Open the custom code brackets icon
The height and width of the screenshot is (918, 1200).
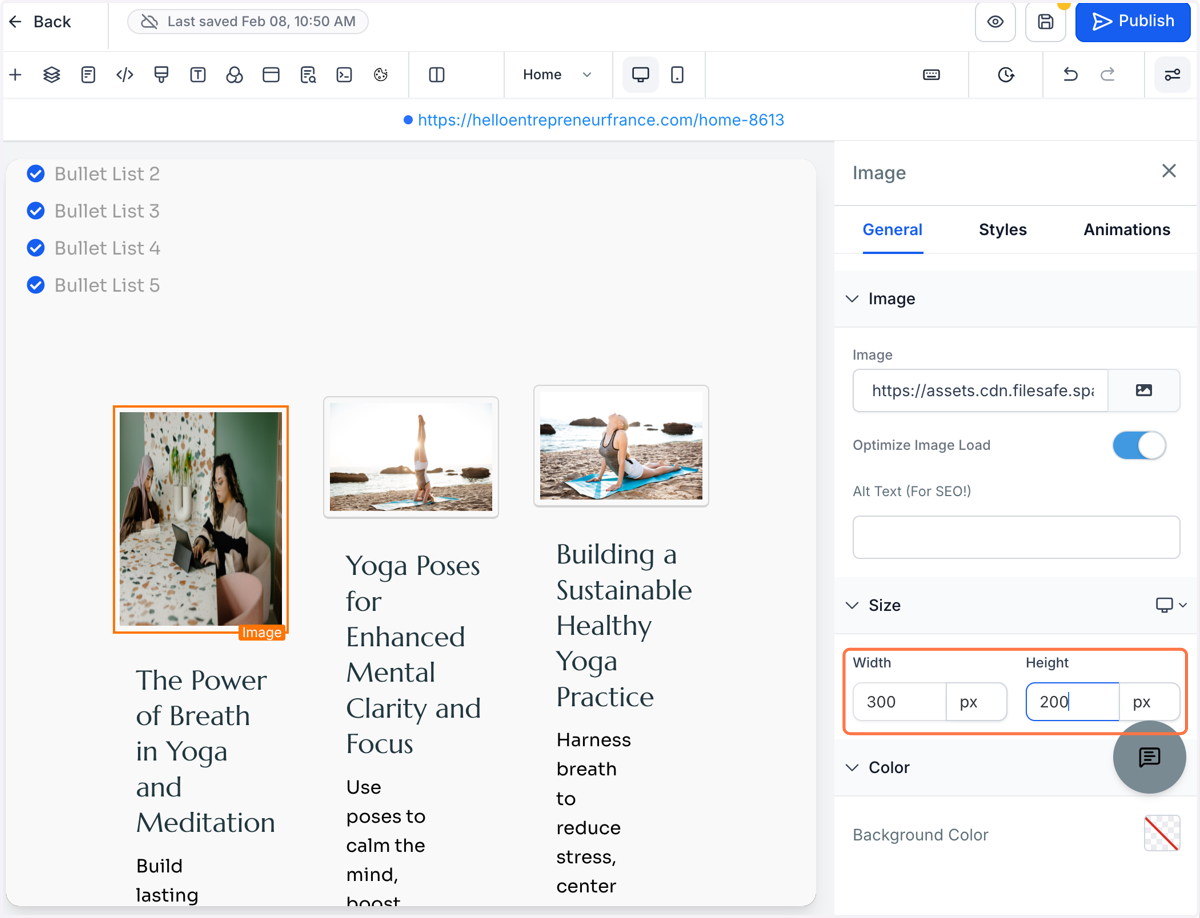[125, 75]
